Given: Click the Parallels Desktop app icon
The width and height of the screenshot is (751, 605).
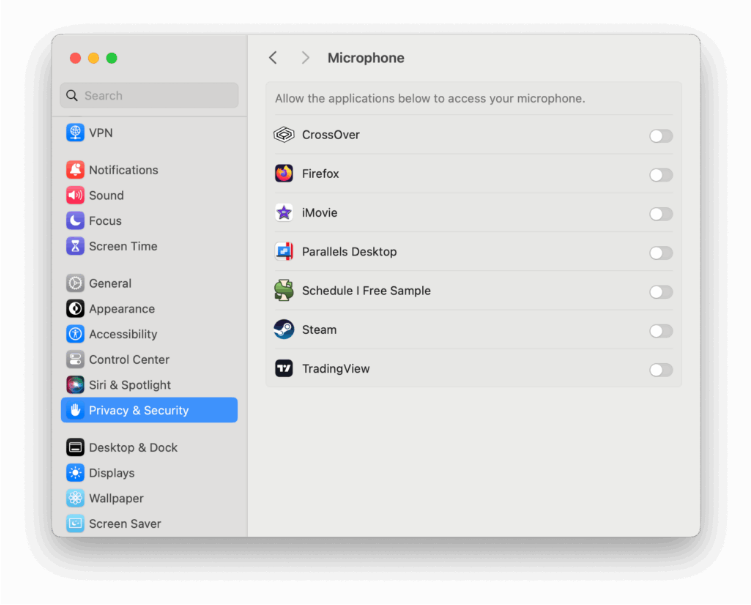Looking at the screenshot, I should coord(284,251).
